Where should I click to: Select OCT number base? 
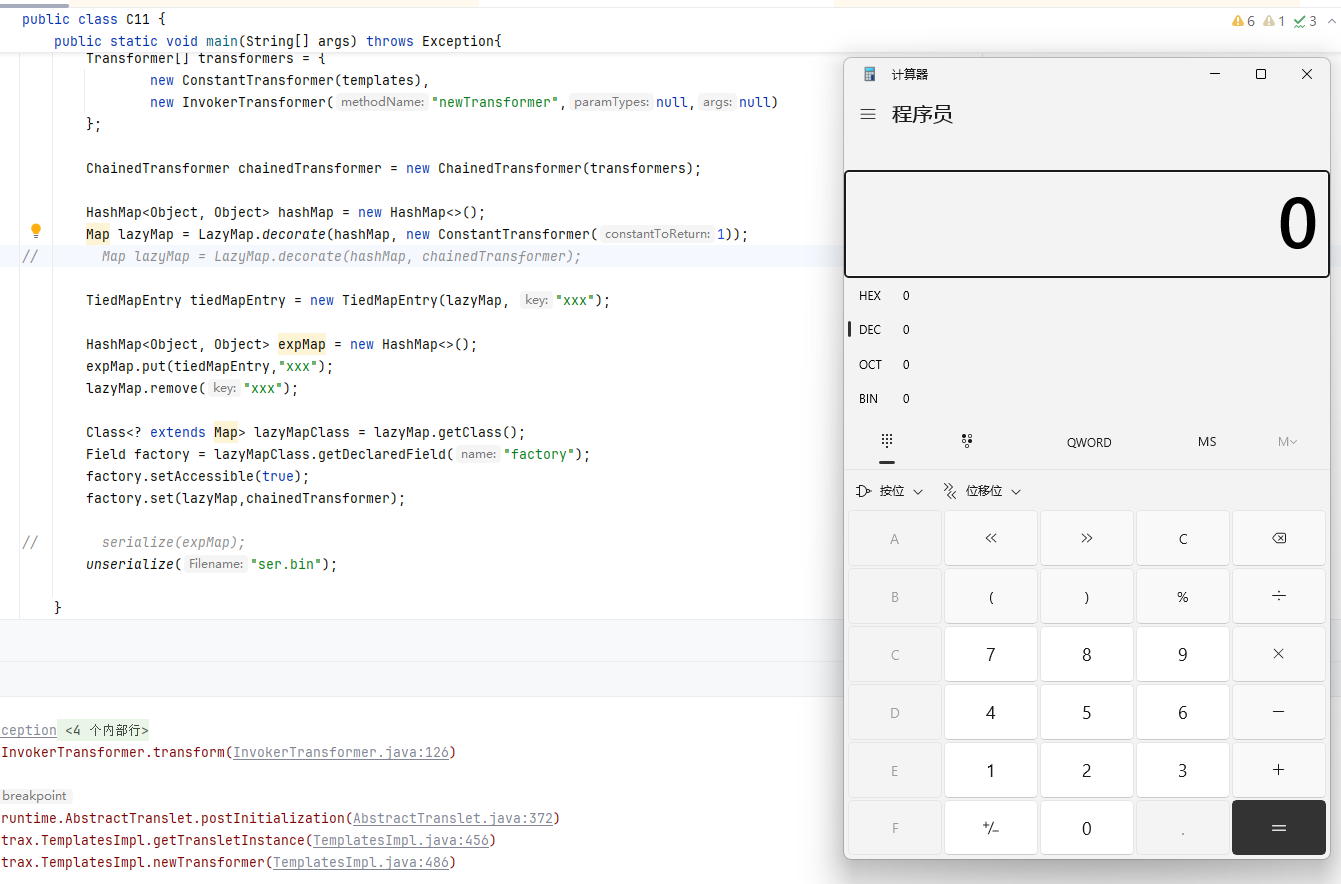1087,364
